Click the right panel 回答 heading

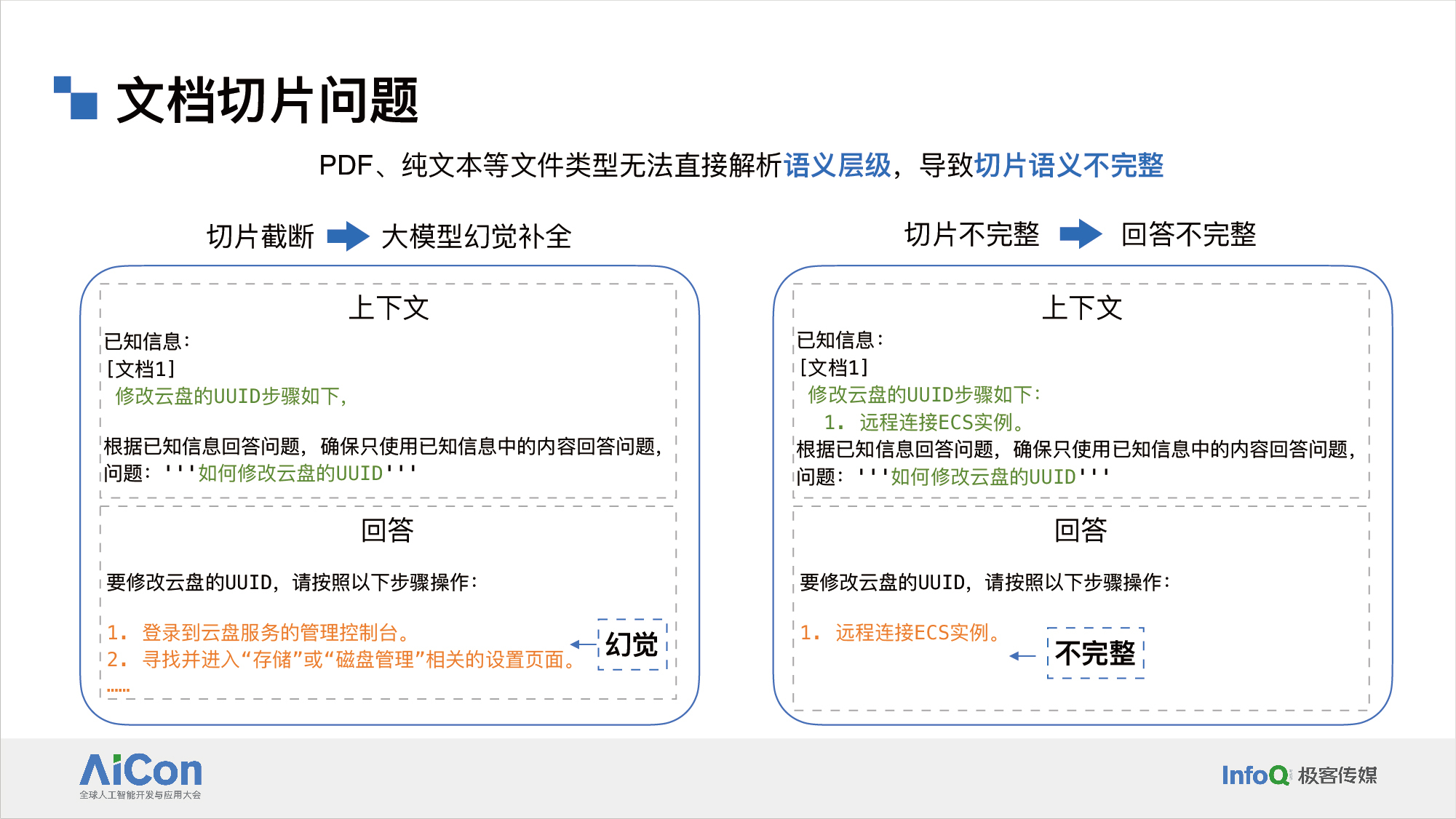[x=1081, y=530]
